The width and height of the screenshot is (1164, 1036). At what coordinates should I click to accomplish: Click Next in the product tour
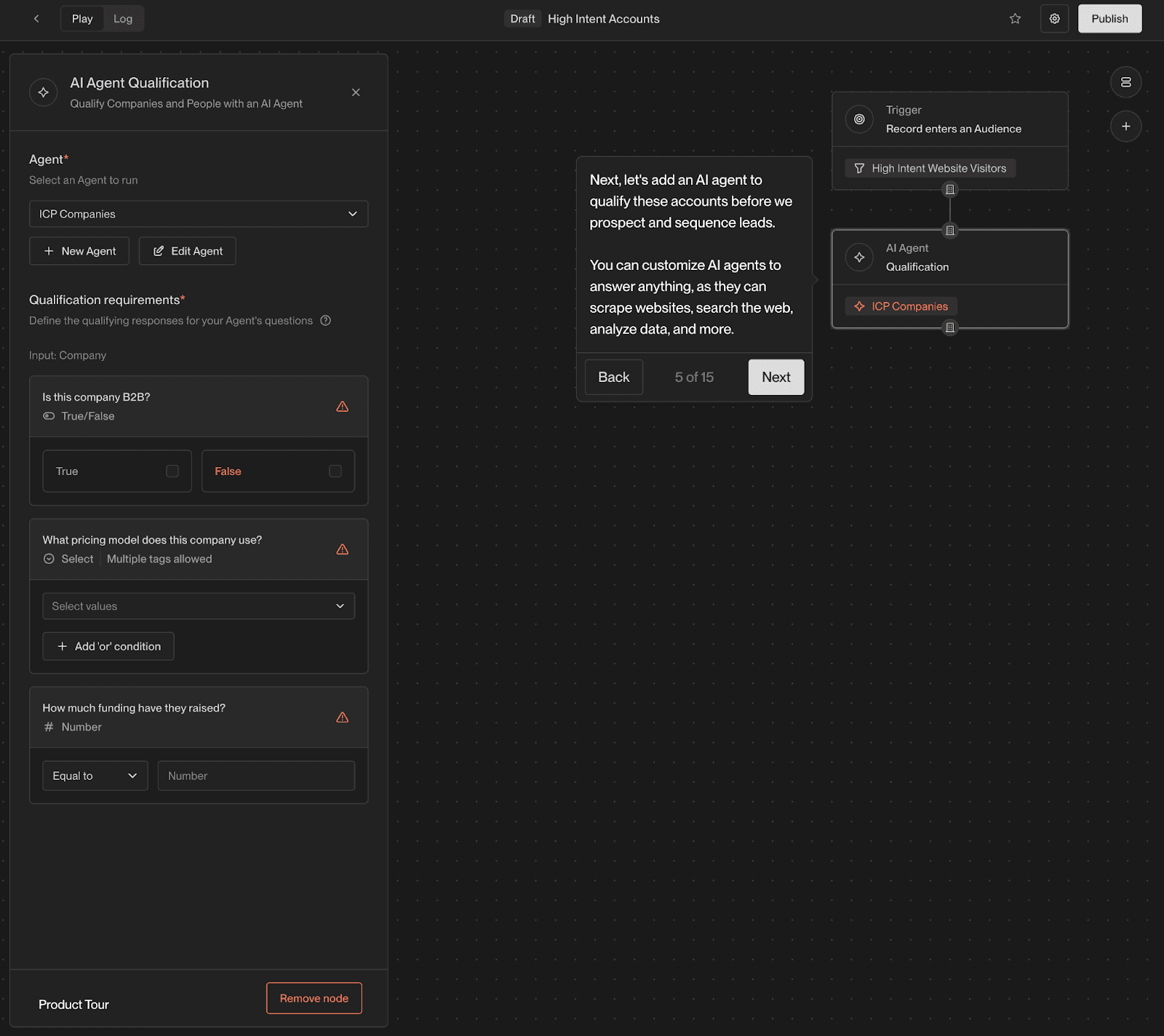pos(776,377)
